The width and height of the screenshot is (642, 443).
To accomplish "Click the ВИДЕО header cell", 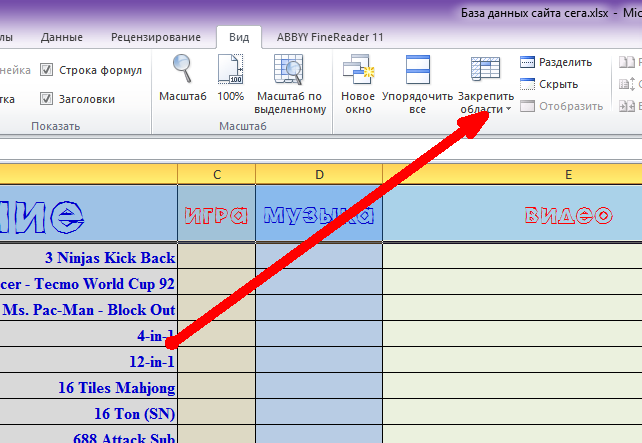I will (512, 214).
